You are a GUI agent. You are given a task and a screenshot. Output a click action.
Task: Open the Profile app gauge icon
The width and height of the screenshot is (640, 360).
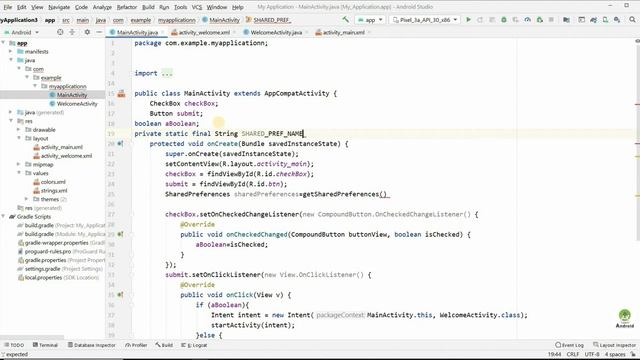point(527,20)
